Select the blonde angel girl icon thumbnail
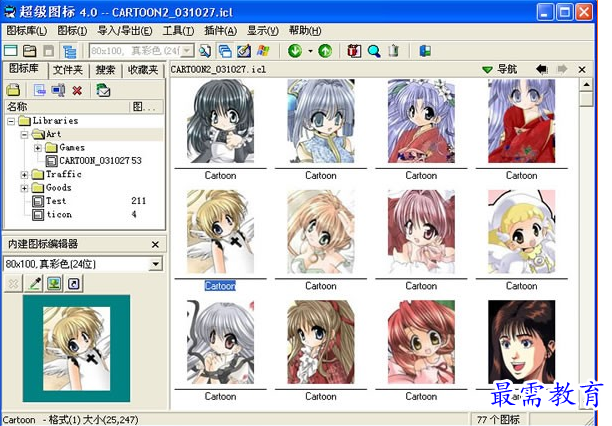Screen dimensions: 612x426 click(x=221, y=232)
